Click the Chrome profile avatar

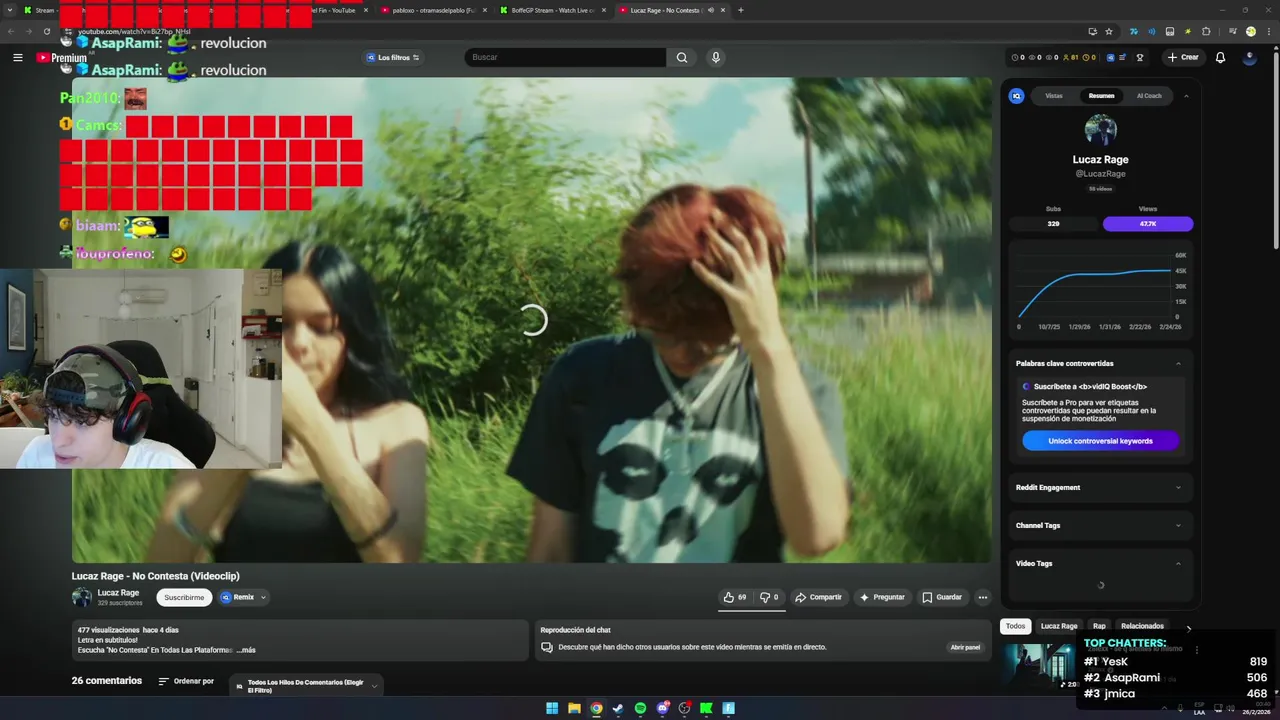pyautogui.click(x=1251, y=31)
